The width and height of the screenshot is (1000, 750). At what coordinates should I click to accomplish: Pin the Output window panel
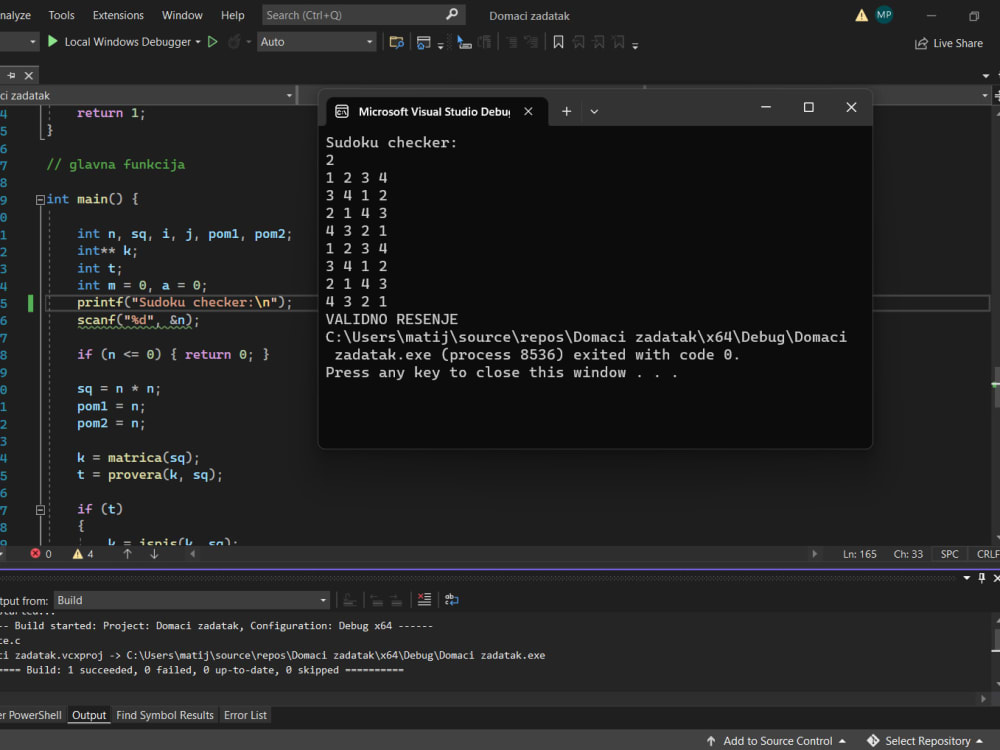tap(984, 578)
